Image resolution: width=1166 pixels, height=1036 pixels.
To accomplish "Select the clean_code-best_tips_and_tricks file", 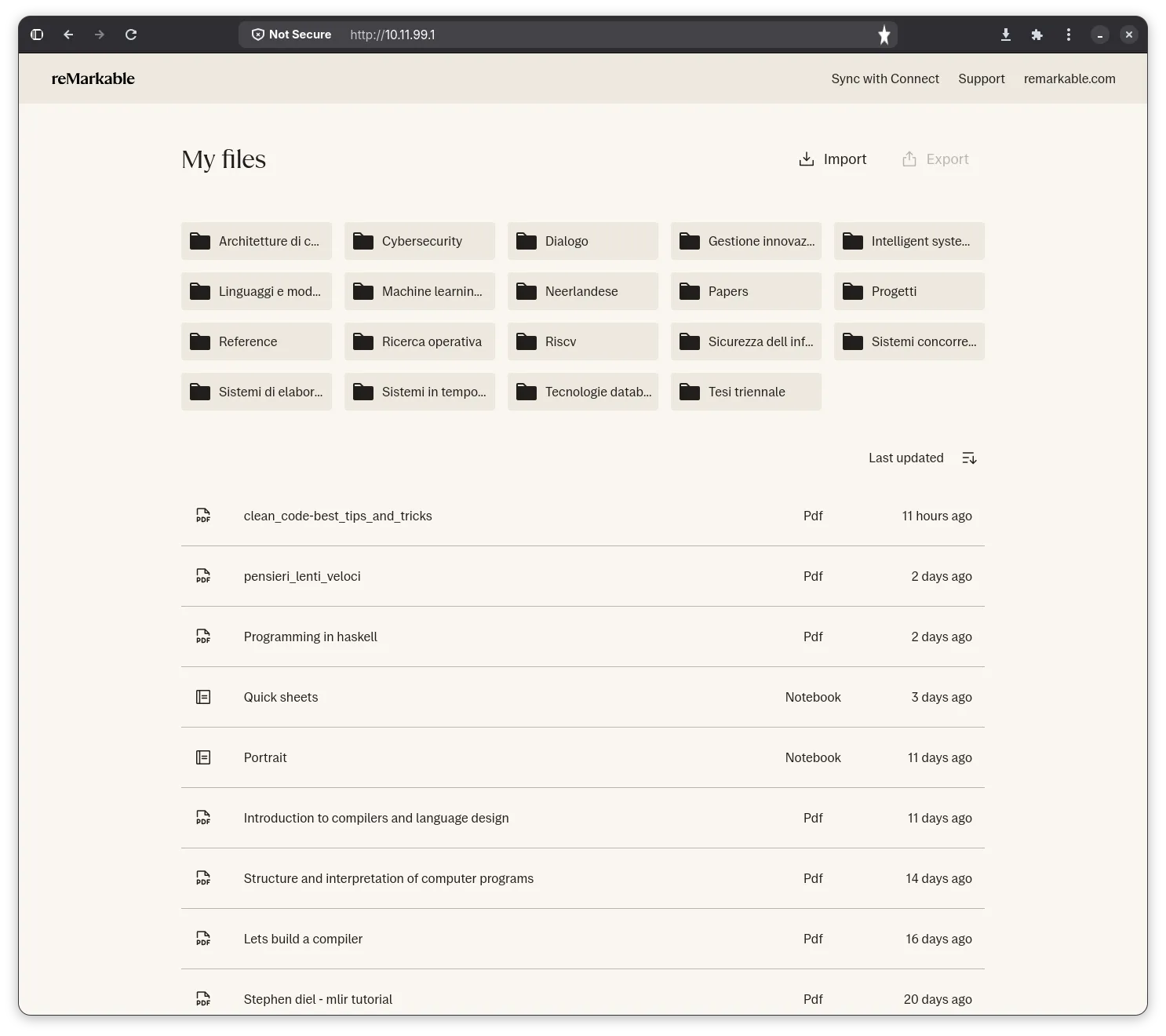I will pos(583,516).
